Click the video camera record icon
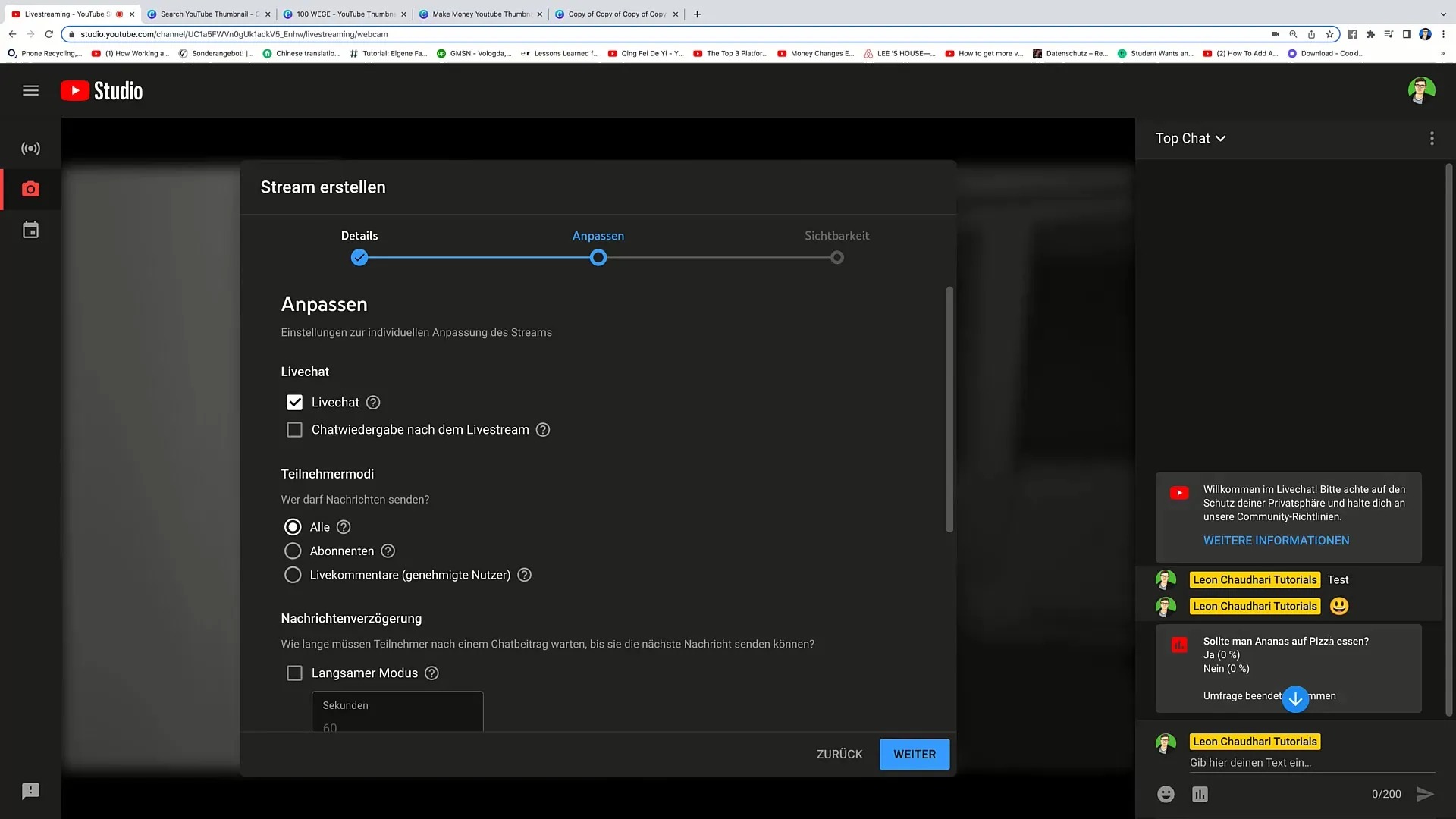The width and height of the screenshot is (1456, 819). 30,189
